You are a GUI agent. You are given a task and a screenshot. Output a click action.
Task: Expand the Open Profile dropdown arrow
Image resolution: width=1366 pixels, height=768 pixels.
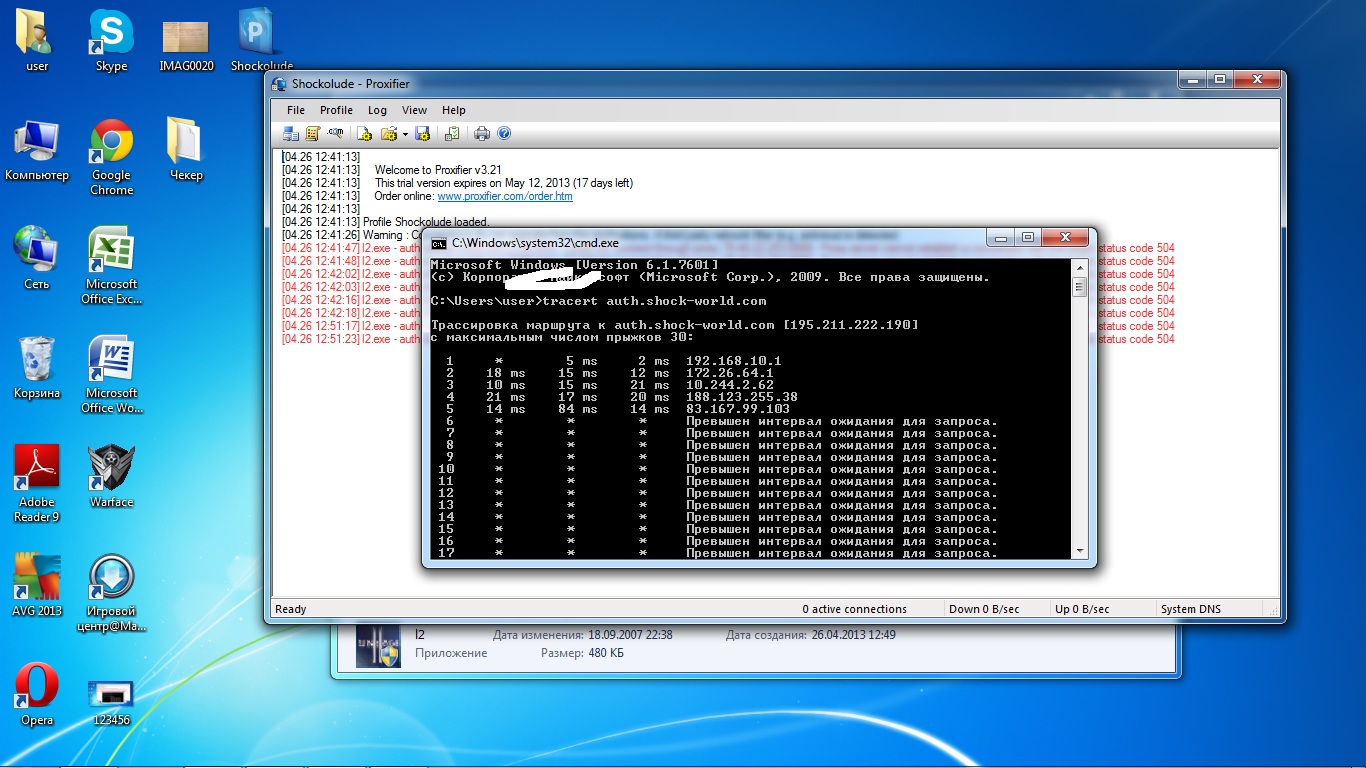pyautogui.click(x=405, y=134)
